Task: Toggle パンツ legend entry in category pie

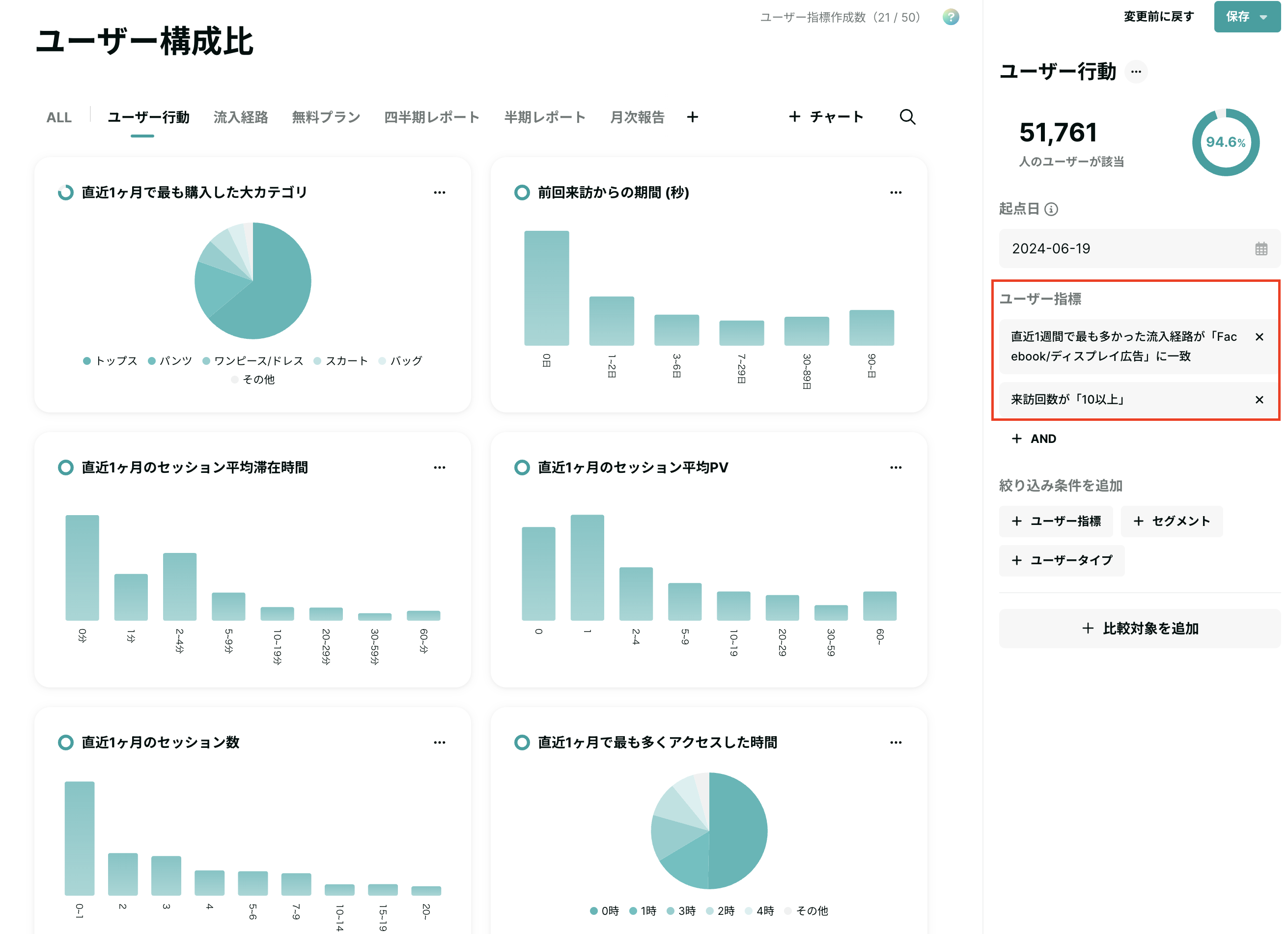Action: [170, 361]
